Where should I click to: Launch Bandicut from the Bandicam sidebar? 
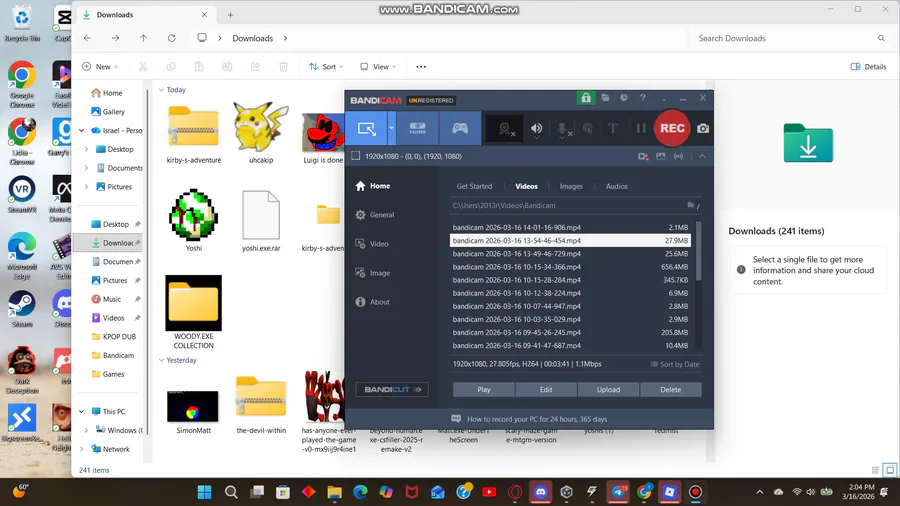tap(392, 390)
